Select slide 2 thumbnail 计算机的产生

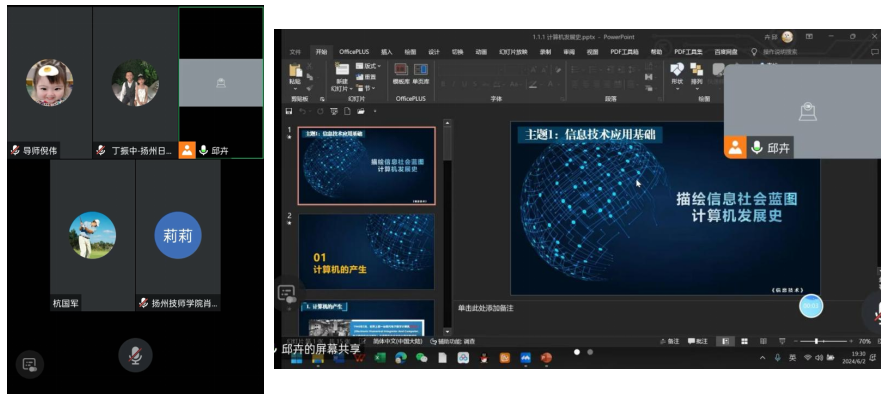click(367, 251)
